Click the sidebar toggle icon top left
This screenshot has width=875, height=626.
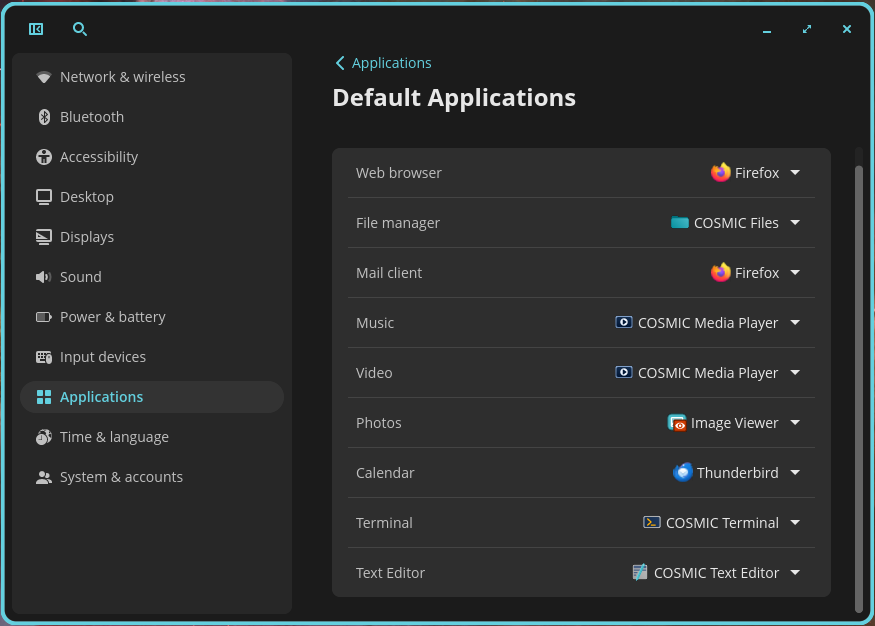pyautogui.click(x=35, y=29)
